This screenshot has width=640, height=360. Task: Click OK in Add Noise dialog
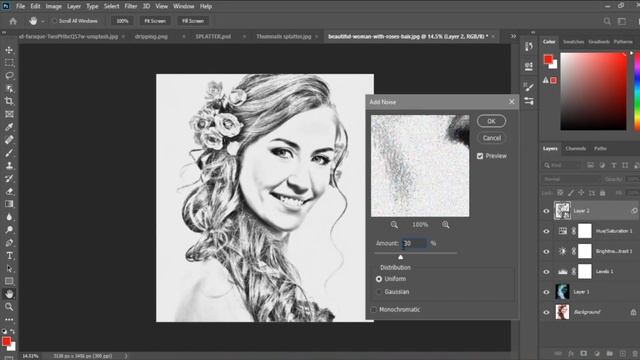[x=491, y=121]
